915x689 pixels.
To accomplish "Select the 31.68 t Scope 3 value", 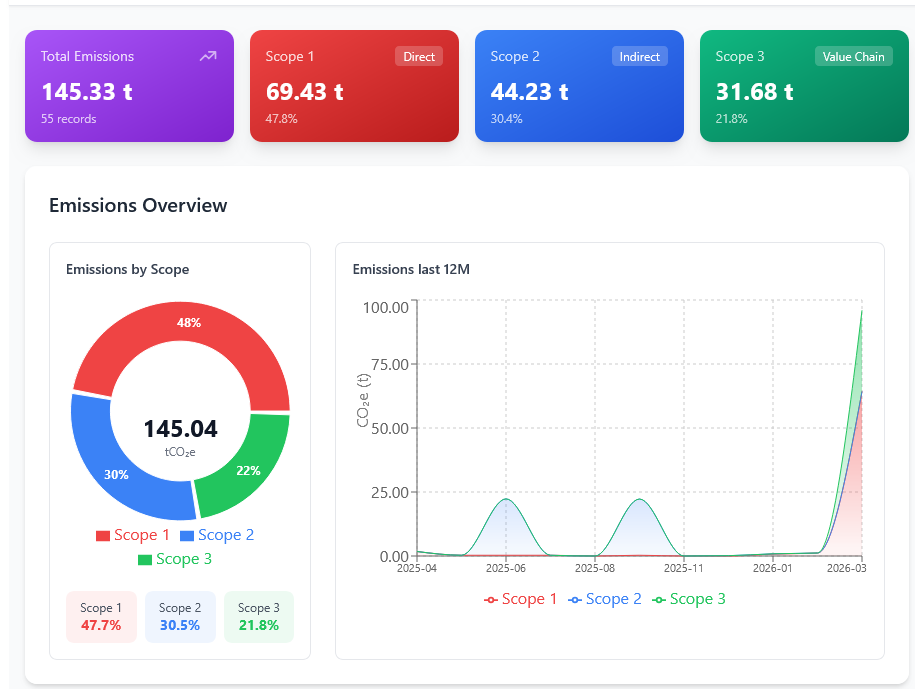I will tap(754, 92).
